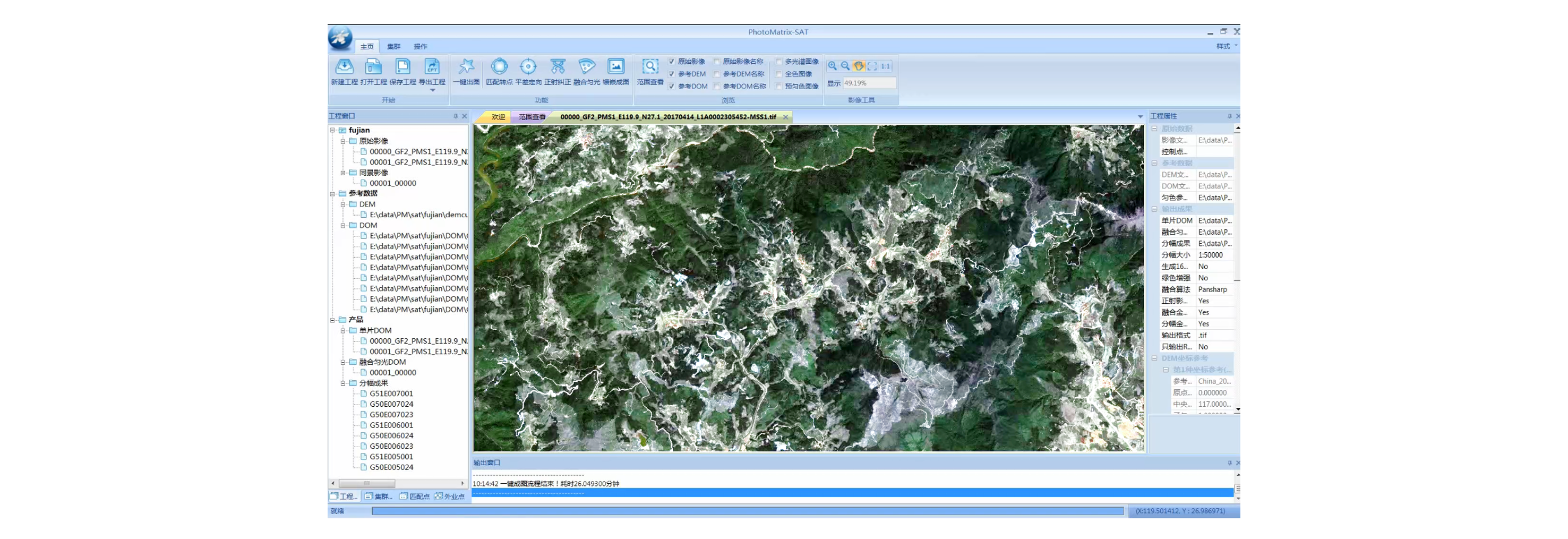Activate the pan hand image tool
1568x539 pixels.
tap(859, 66)
